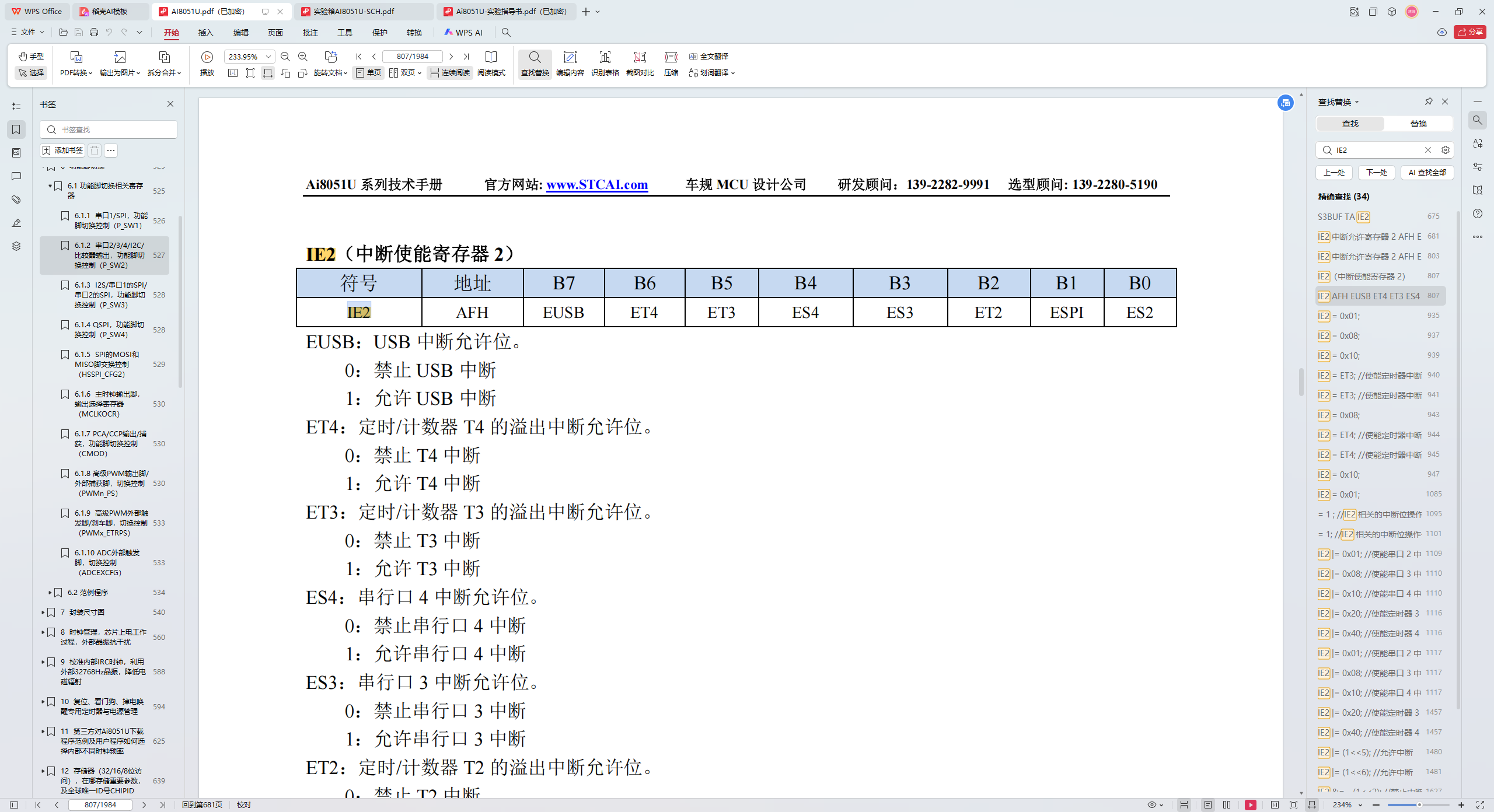
Task: Open the www.STCAI.com hyperlink
Action: (596, 185)
